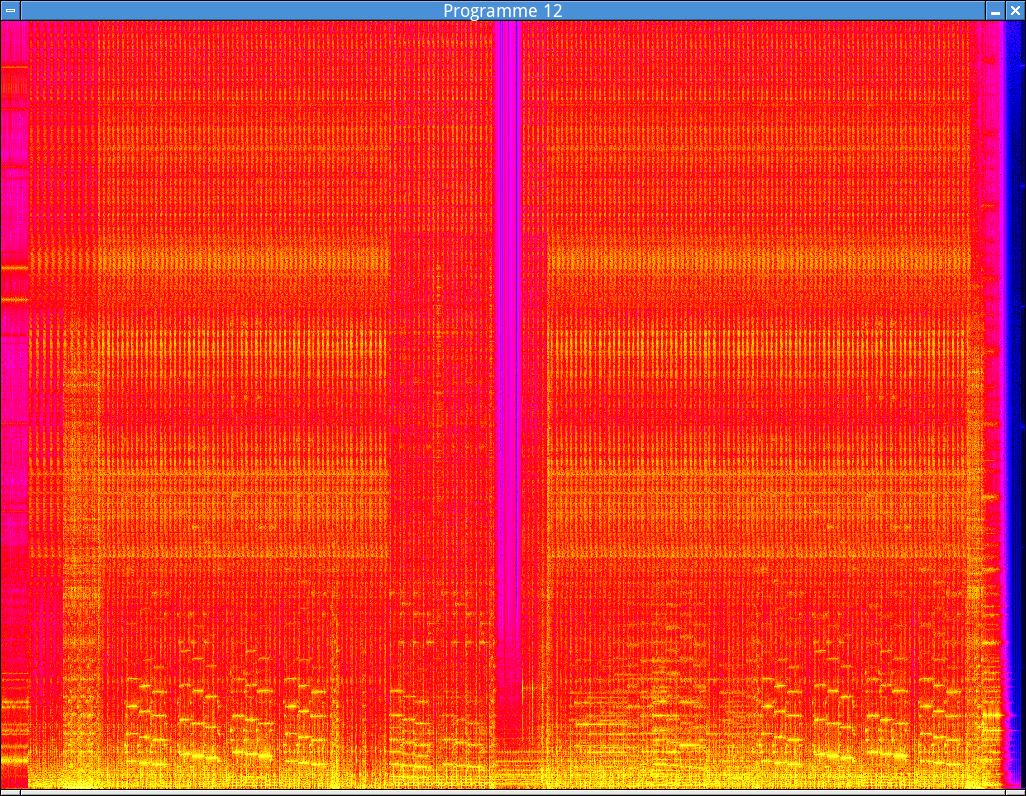Click the purple silent gap mid-spectrogram
Screen dimensions: 1026x796
(x=508, y=400)
